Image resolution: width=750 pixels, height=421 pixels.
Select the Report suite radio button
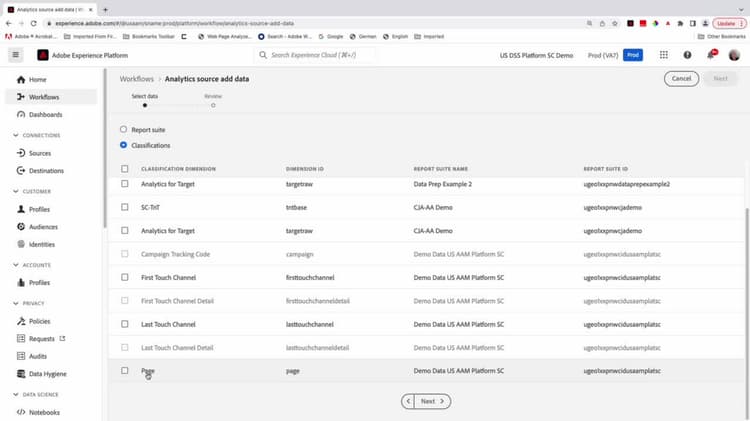(x=123, y=130)
